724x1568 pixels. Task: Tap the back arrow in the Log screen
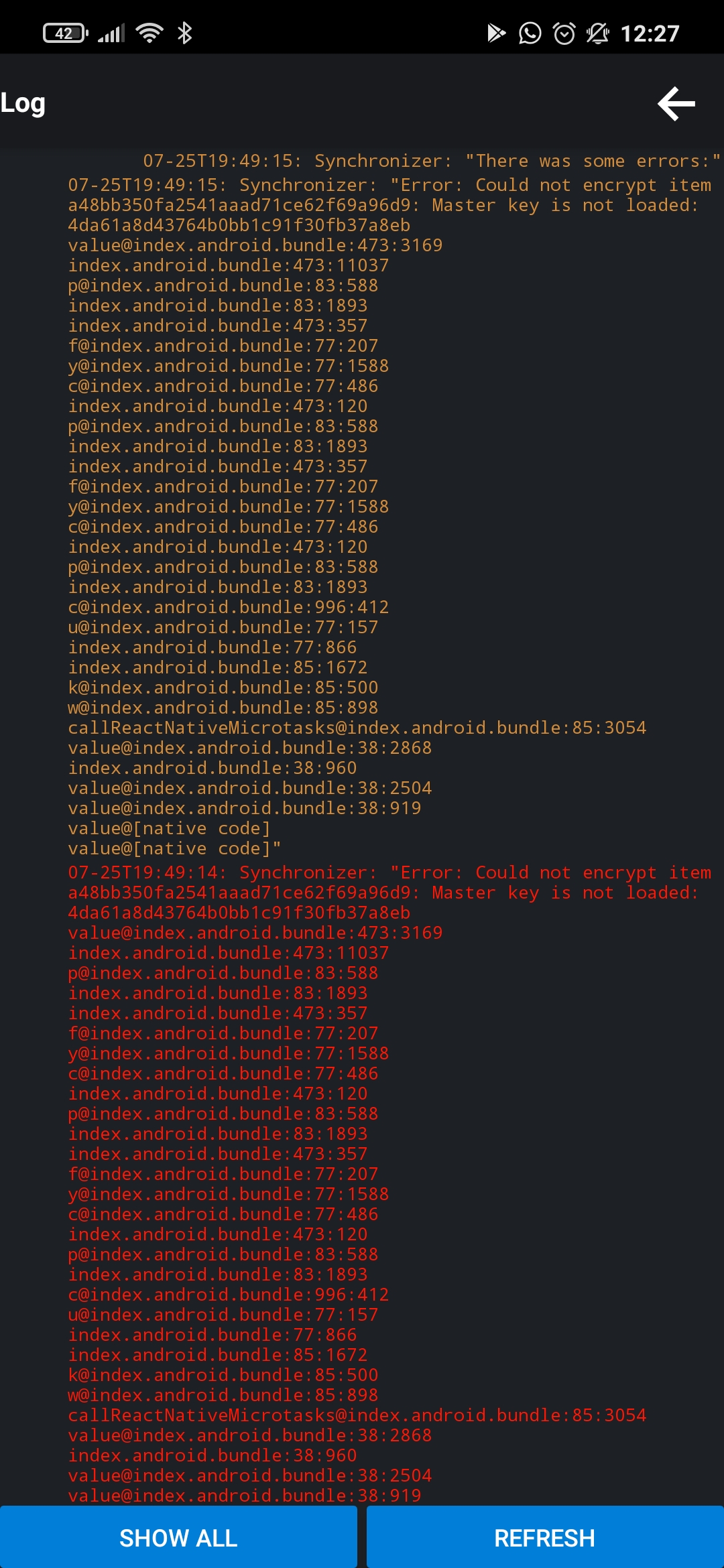pos(676,105)
